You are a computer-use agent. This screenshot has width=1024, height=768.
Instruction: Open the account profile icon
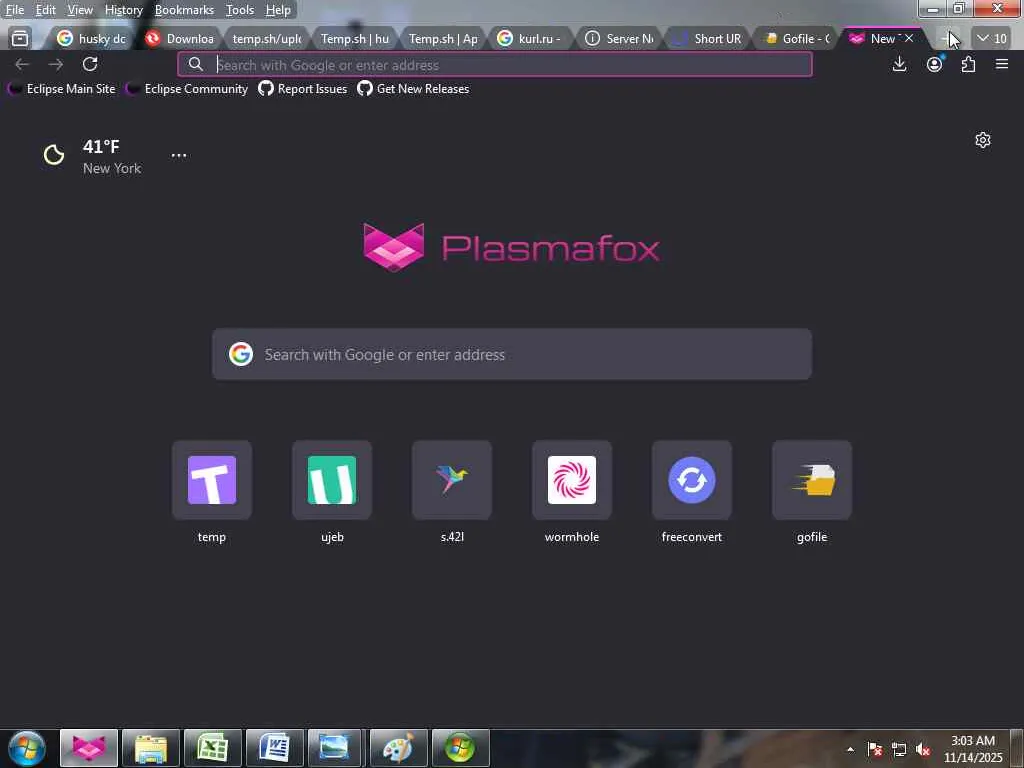(935, 64)
